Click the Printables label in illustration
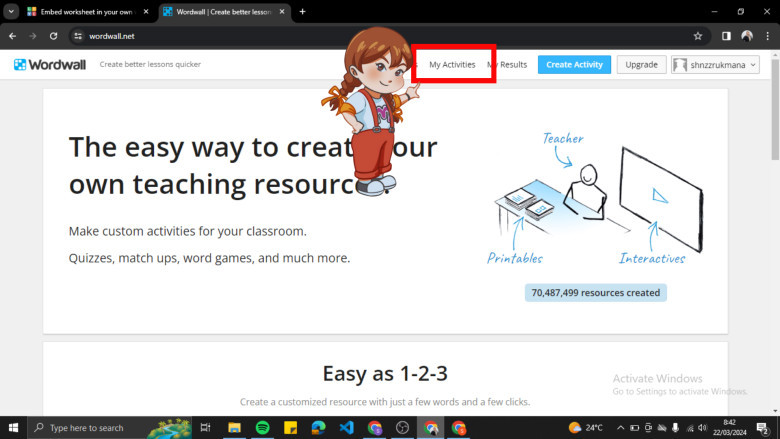Screen dimensions: 780x439 pos(515,258)
